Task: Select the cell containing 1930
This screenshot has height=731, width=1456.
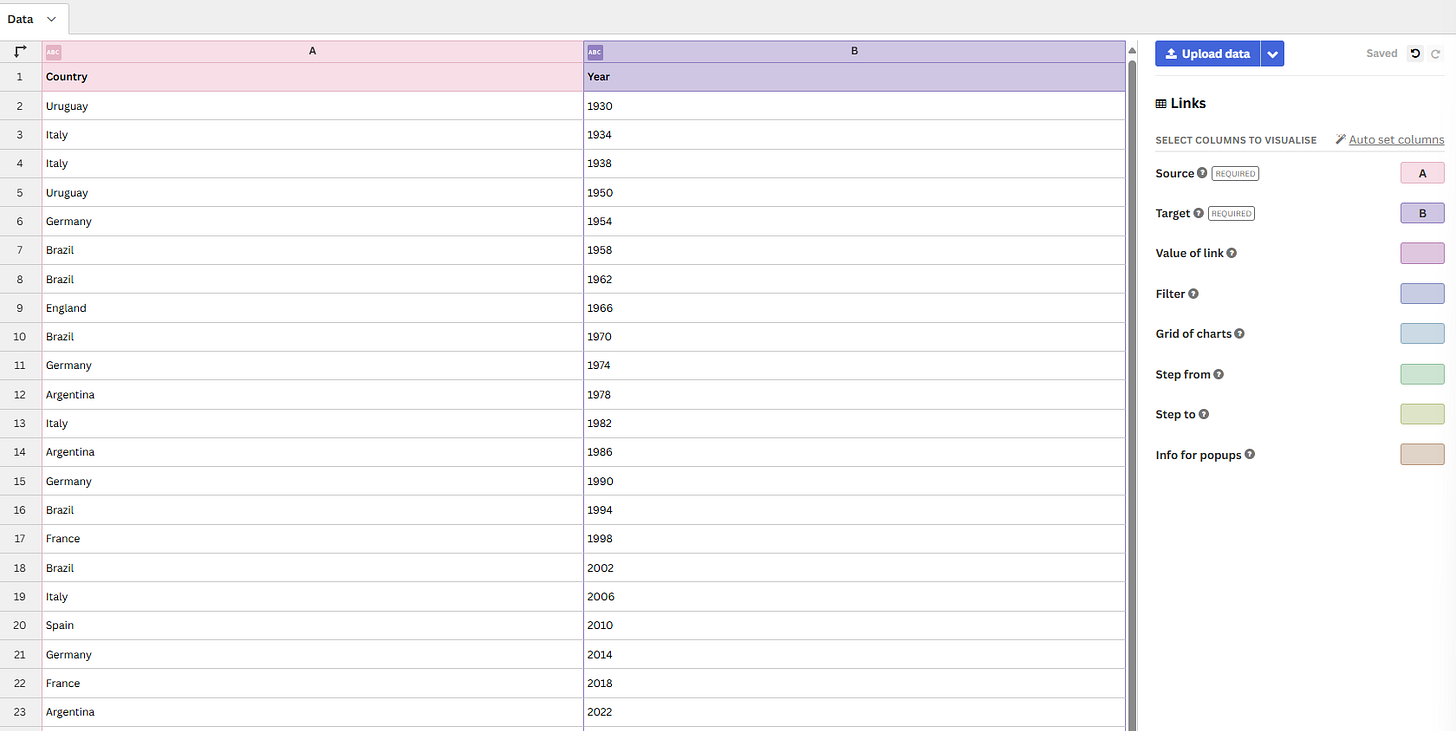Action: click(854, 106)
